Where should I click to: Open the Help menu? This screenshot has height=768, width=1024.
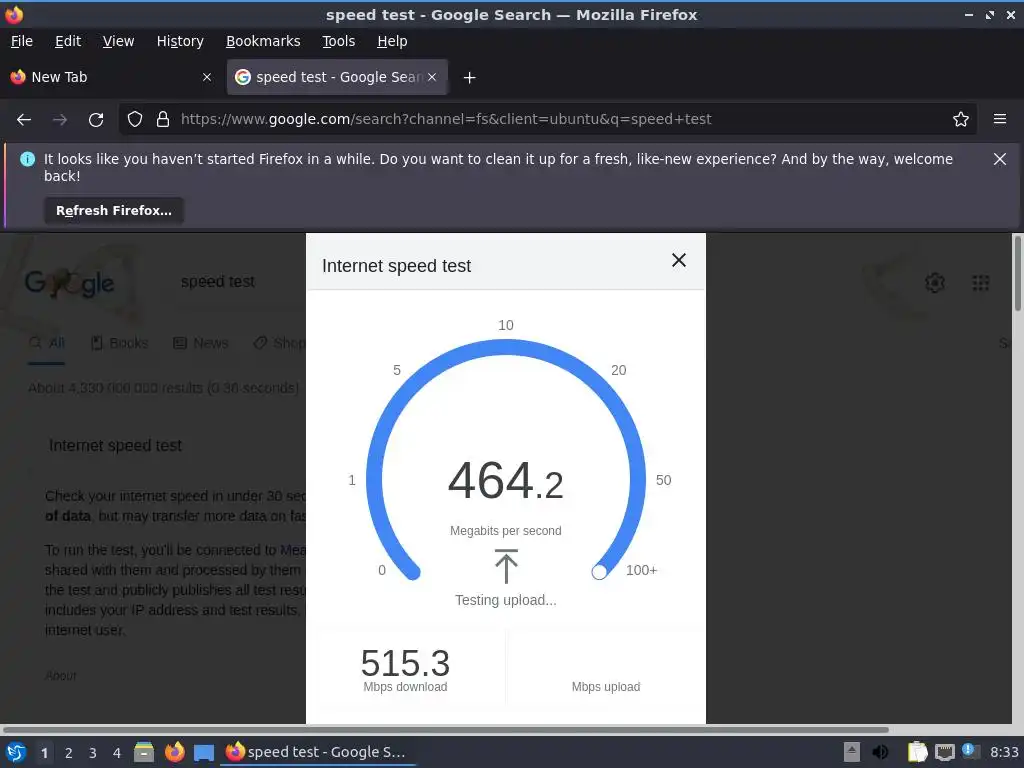[x=392, y=41]
